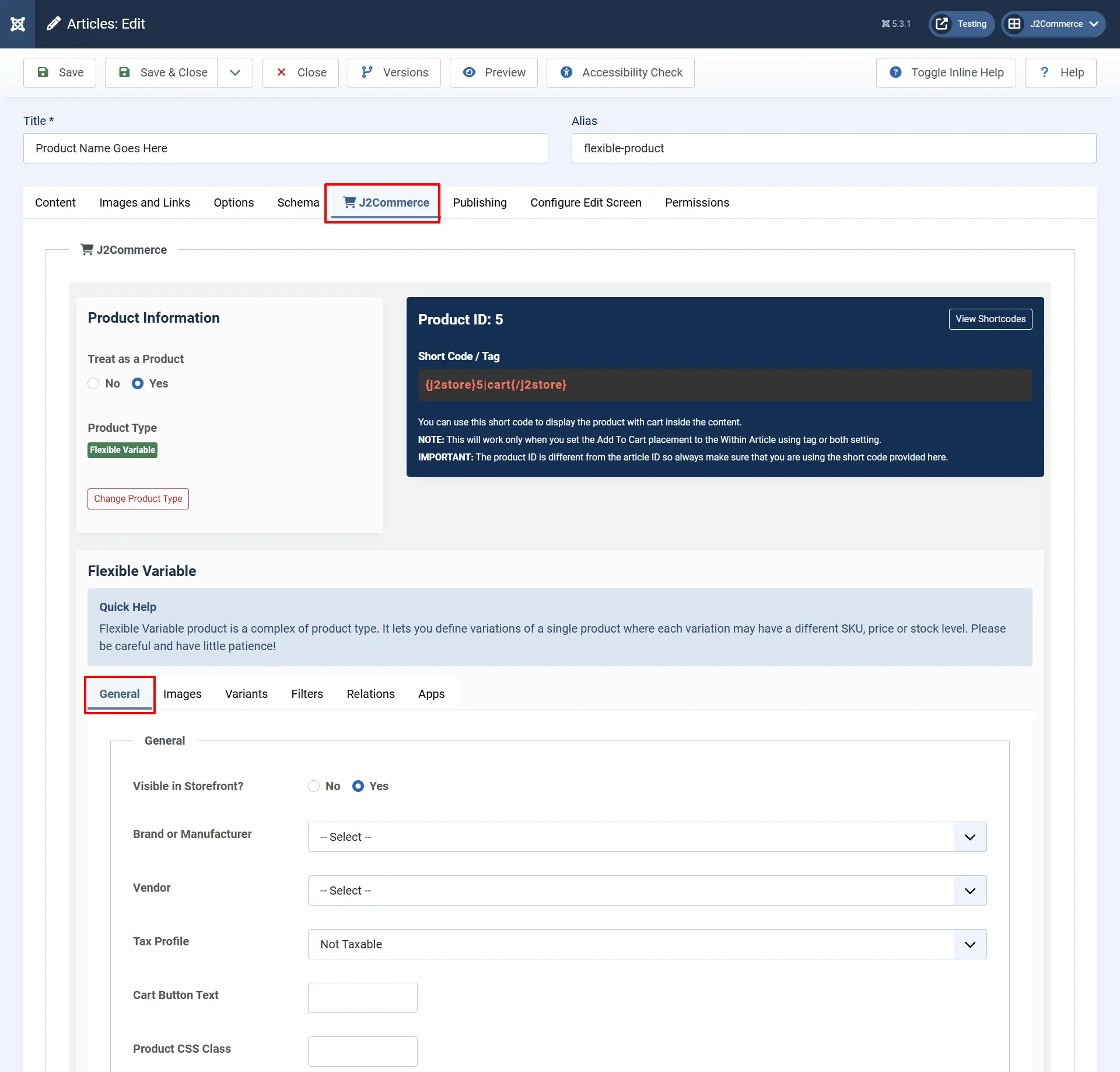Click the pencil icon beside Articles: Edit

point(54,24)
